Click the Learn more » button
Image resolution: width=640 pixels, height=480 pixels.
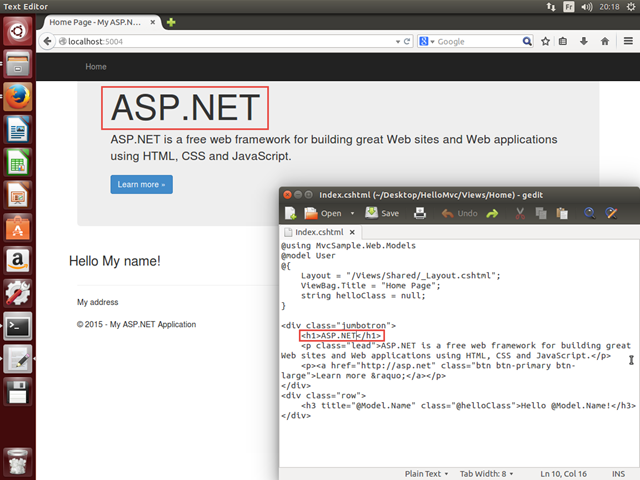point(141,184)
